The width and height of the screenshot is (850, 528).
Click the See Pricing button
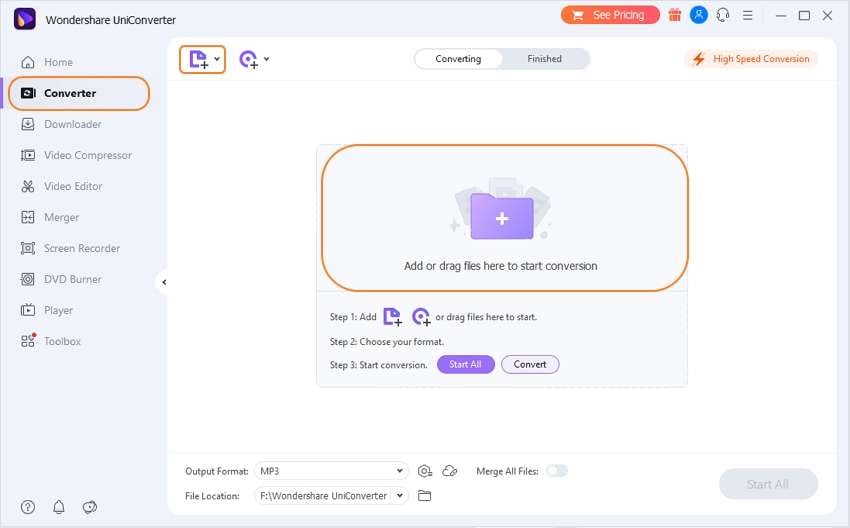[x=610, y=15]
